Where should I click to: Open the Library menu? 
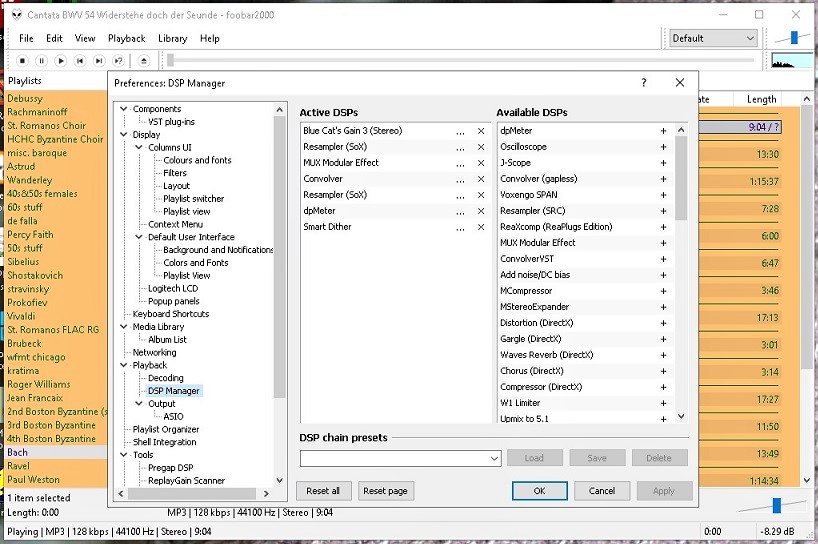(173, 39)
